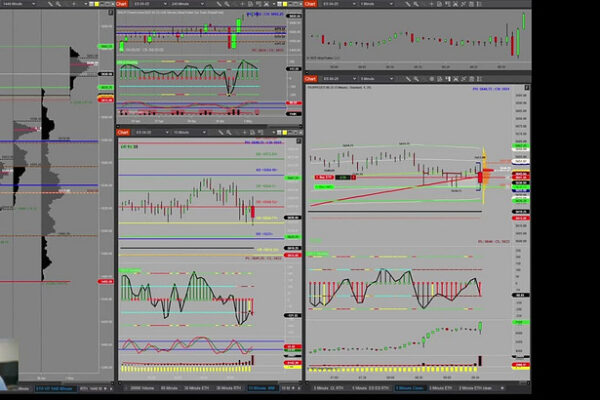Click yellow link swatch in 240 Minute toolbar
This screenshot has width=600, height=400.
[285, 4]
